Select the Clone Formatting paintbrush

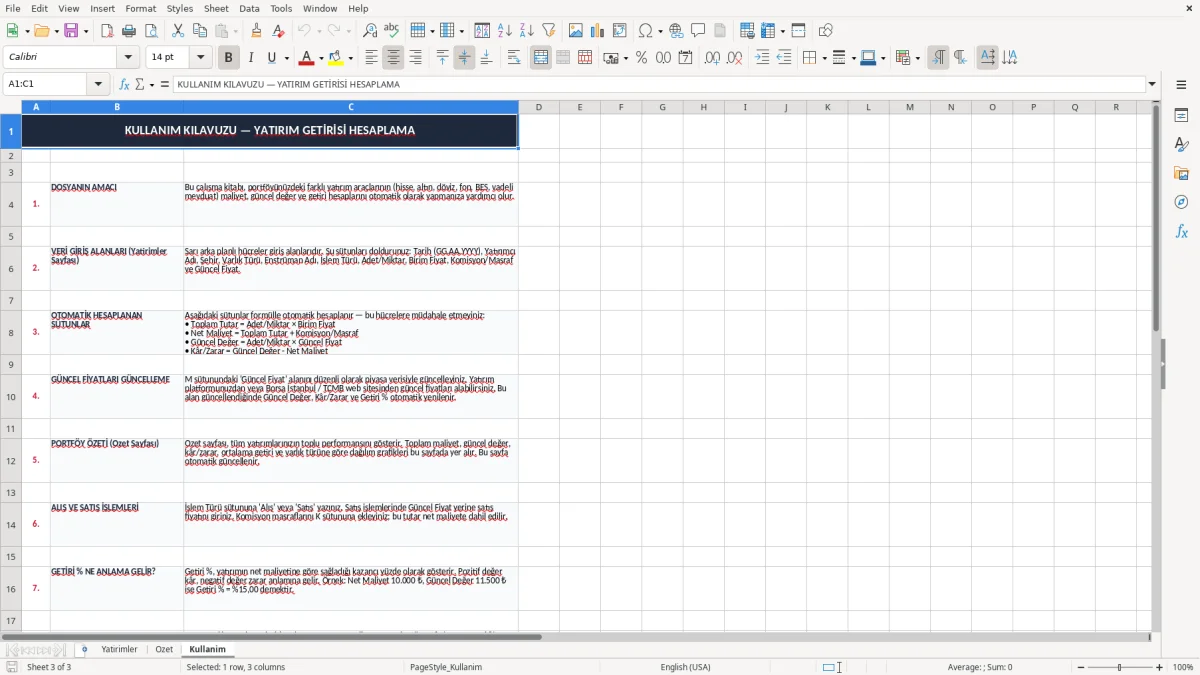coord(256,31)
